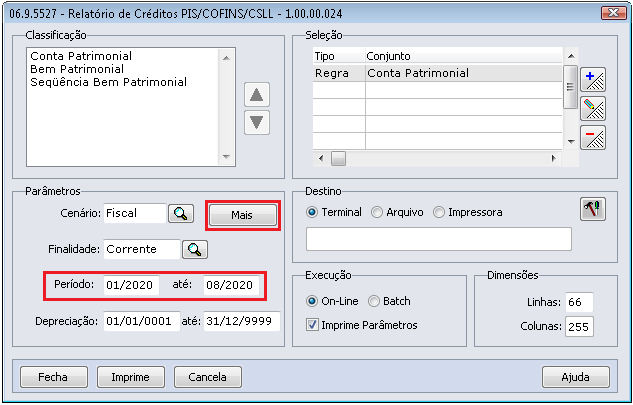Click Seleção table scroll down arrow
This screenshot has width=633, height=405.
[x=570, y=141]
